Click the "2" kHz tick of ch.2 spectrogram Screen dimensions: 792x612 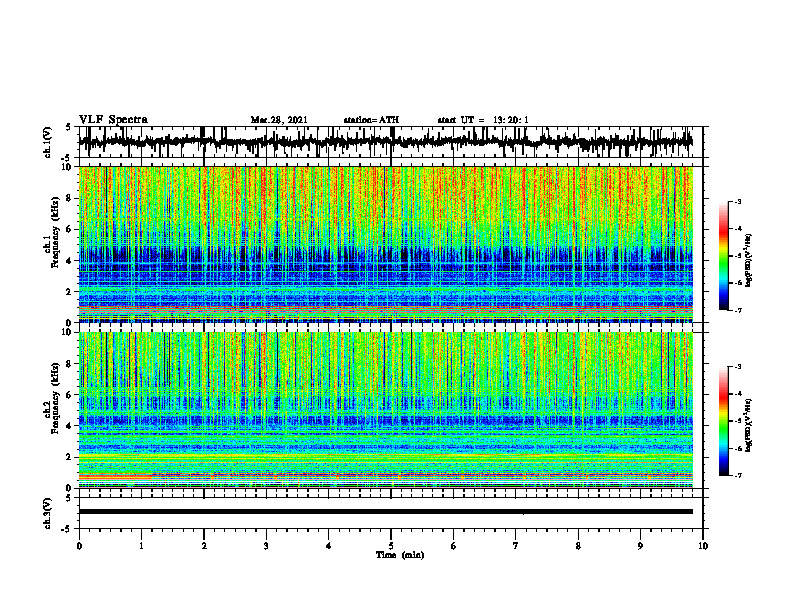coord(69,457)
